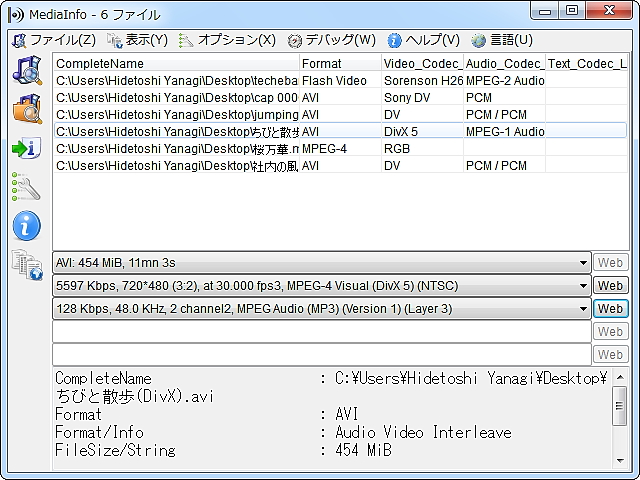Click the Audio_Codec column header
The image size is (640, 480).
[504, 64]
